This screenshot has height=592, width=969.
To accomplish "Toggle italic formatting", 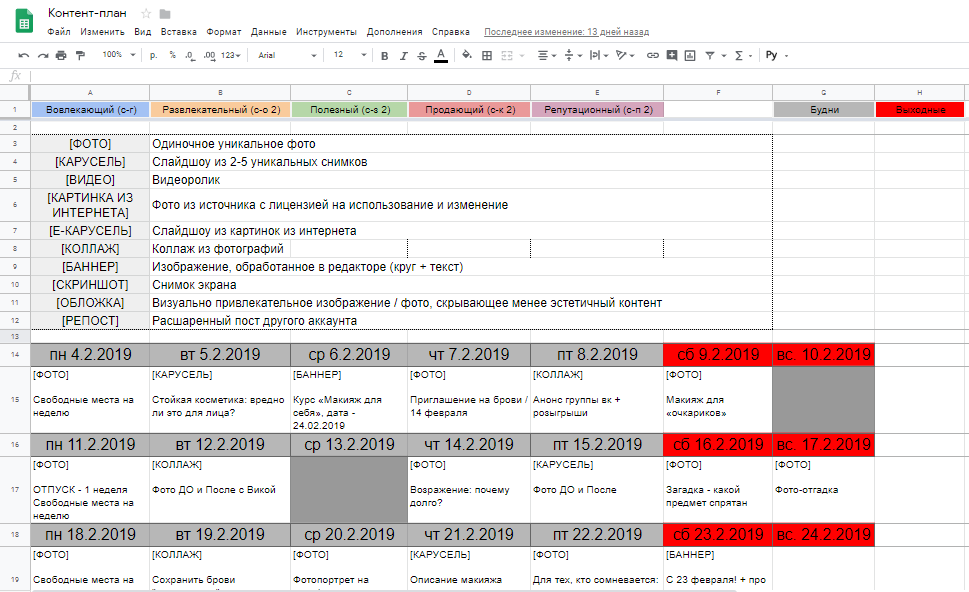I will [x=404, y=56].
